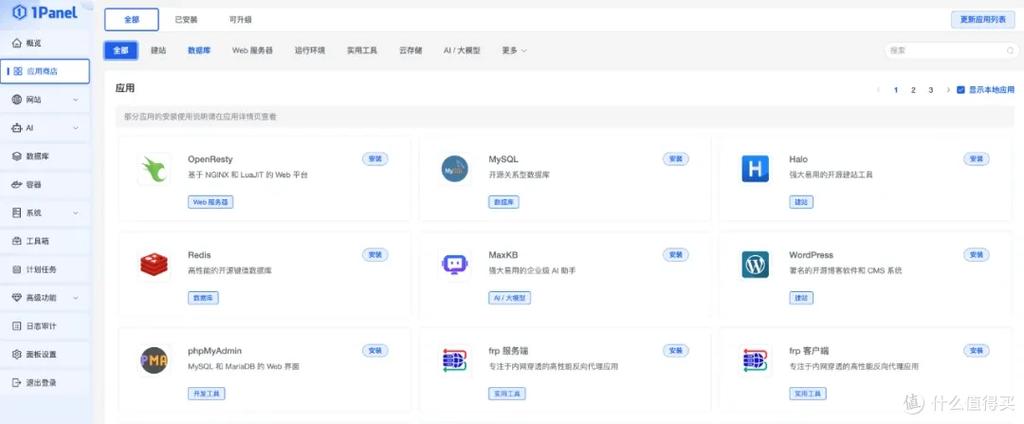Click the Halo app icon
The width and height of the screenshot is (1024, 424).
coord(755,169)
